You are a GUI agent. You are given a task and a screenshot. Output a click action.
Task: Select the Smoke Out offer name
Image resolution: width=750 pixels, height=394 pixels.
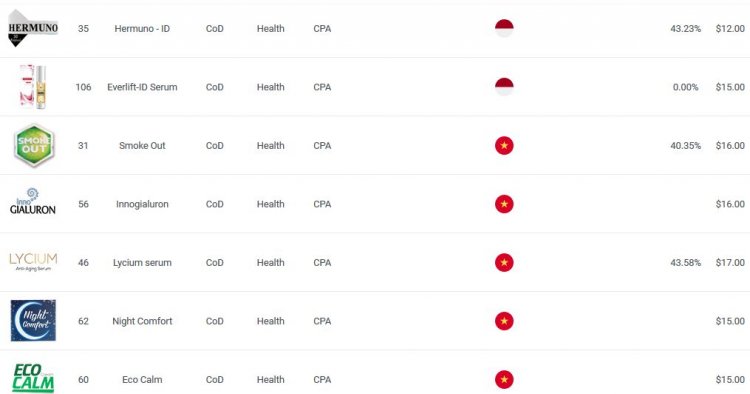point(142,145)
